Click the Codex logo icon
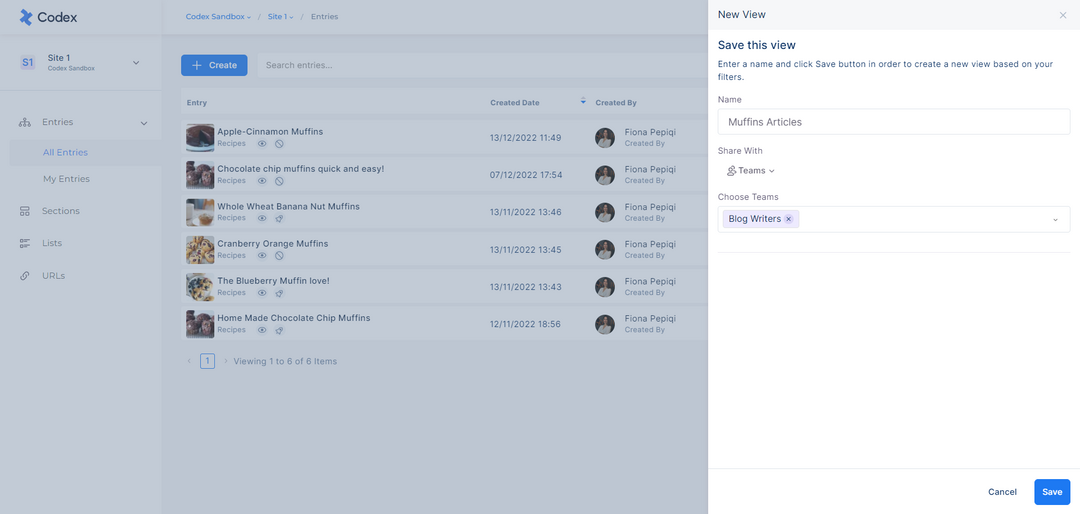Screen dimensions: 1080x514 tap(26, 17)
